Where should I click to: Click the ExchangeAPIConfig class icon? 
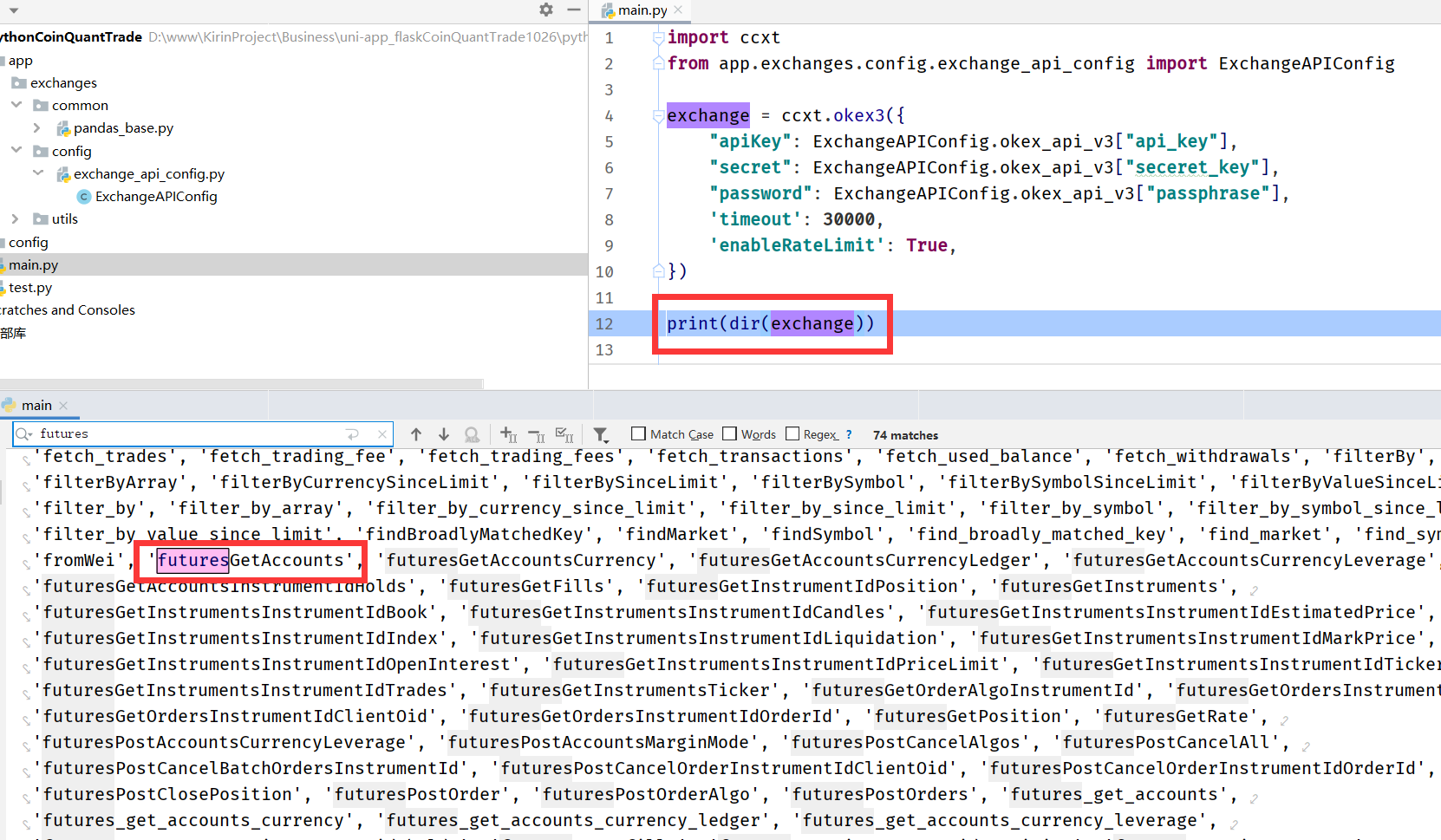pos(83,196)
